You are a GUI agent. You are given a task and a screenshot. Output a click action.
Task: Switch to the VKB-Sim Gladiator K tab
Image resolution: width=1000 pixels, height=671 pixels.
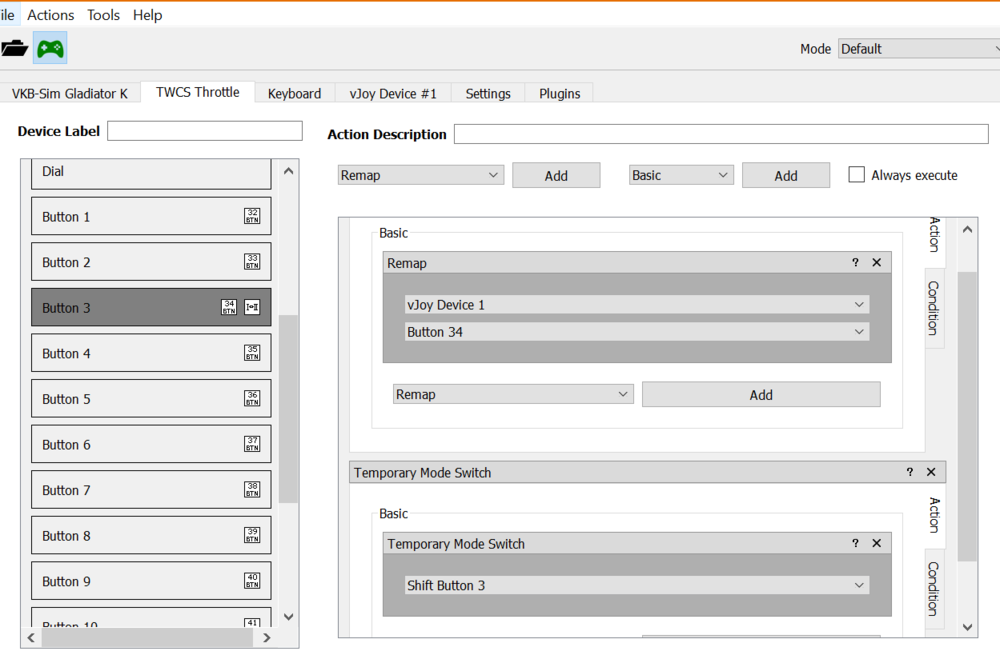tap(70, 93)
